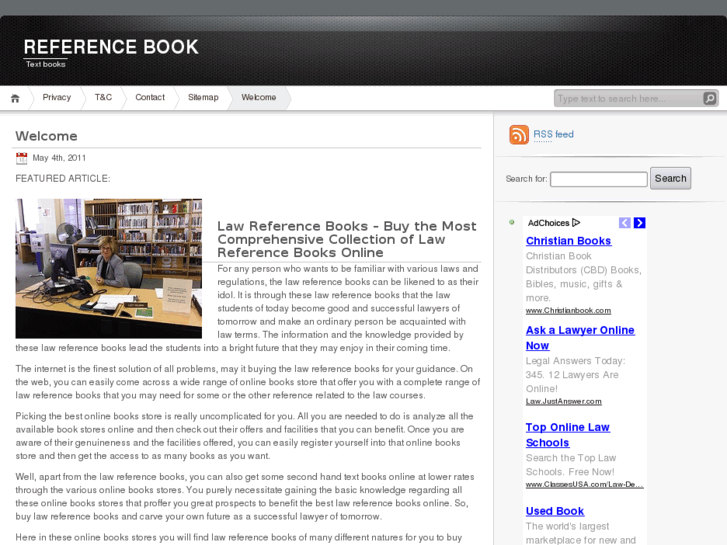Click the 'May 4th, 2011' date text
This screenshot has width=727, height=545.
pos(59,158)
